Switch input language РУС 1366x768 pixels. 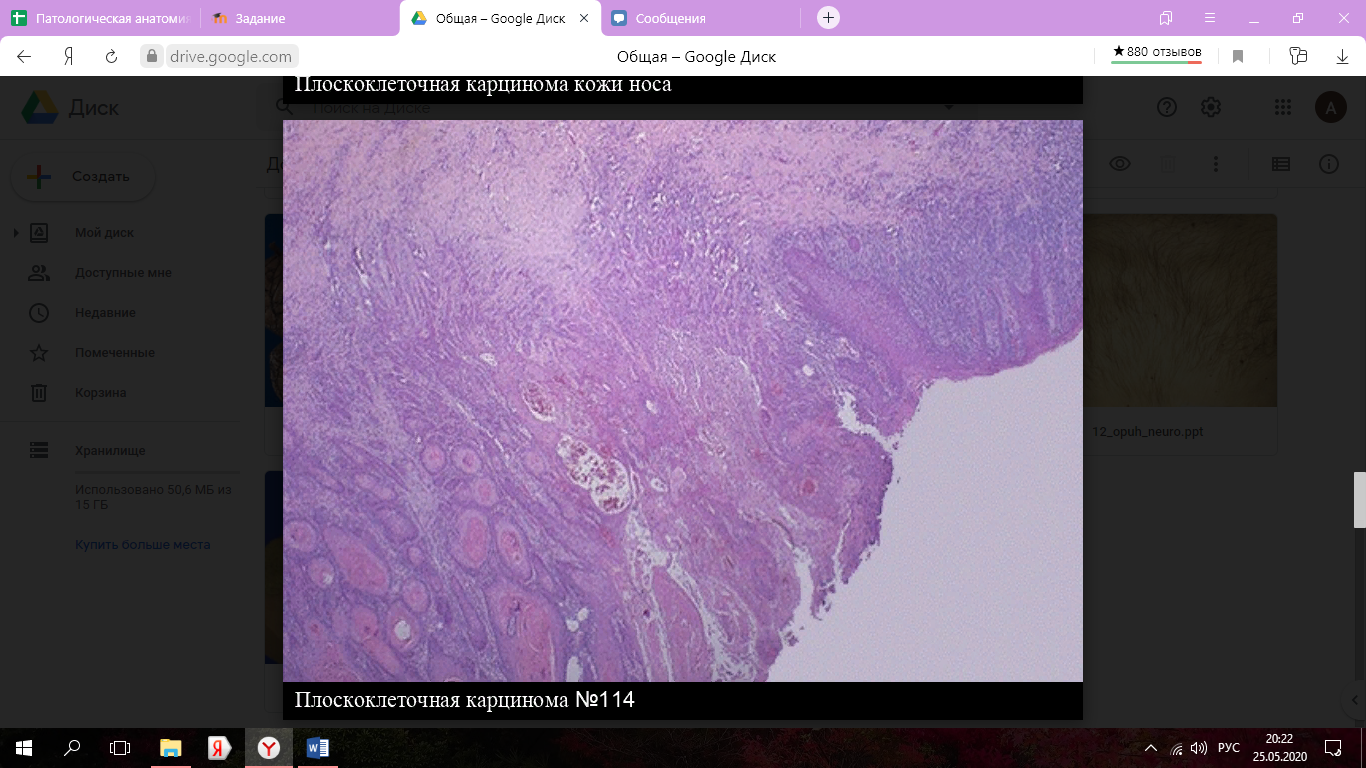click(x=1229, y=748)
